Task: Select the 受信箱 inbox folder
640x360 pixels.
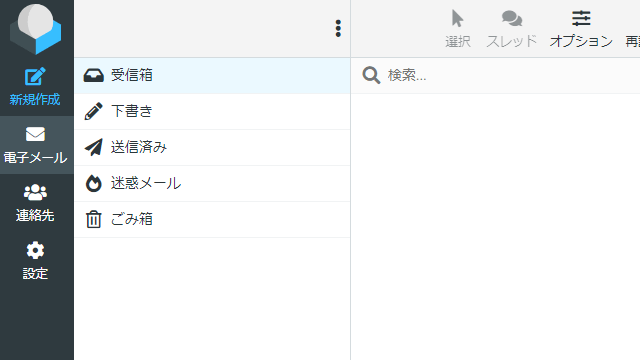Action: click(212, 76)
